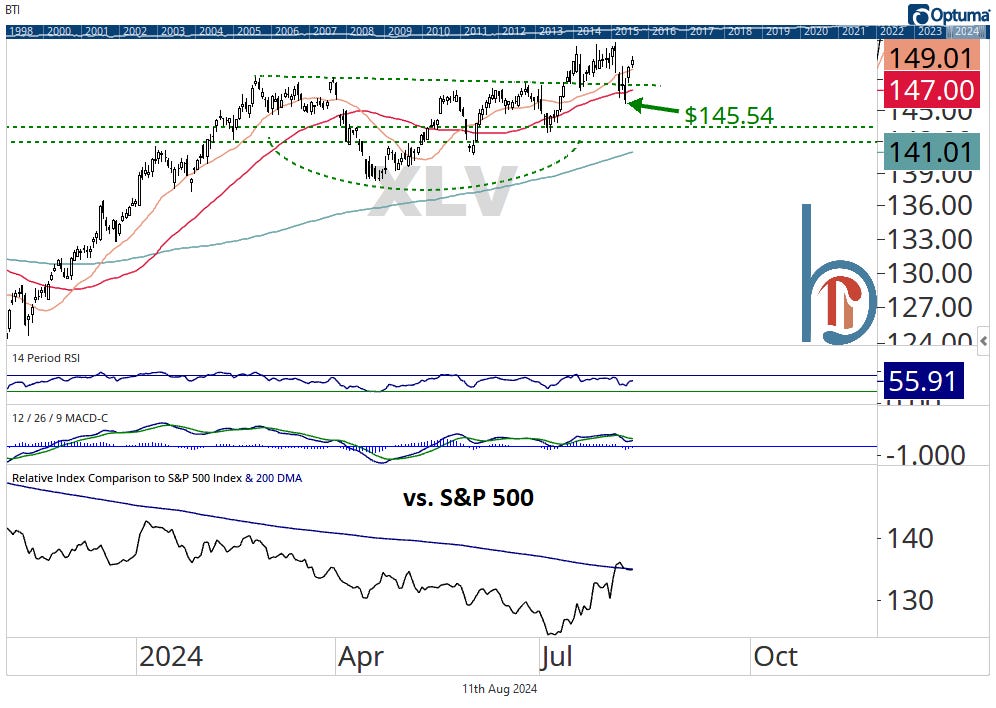Click the 136.00 price axis label

pyautogui.click(x=929, y=206)
